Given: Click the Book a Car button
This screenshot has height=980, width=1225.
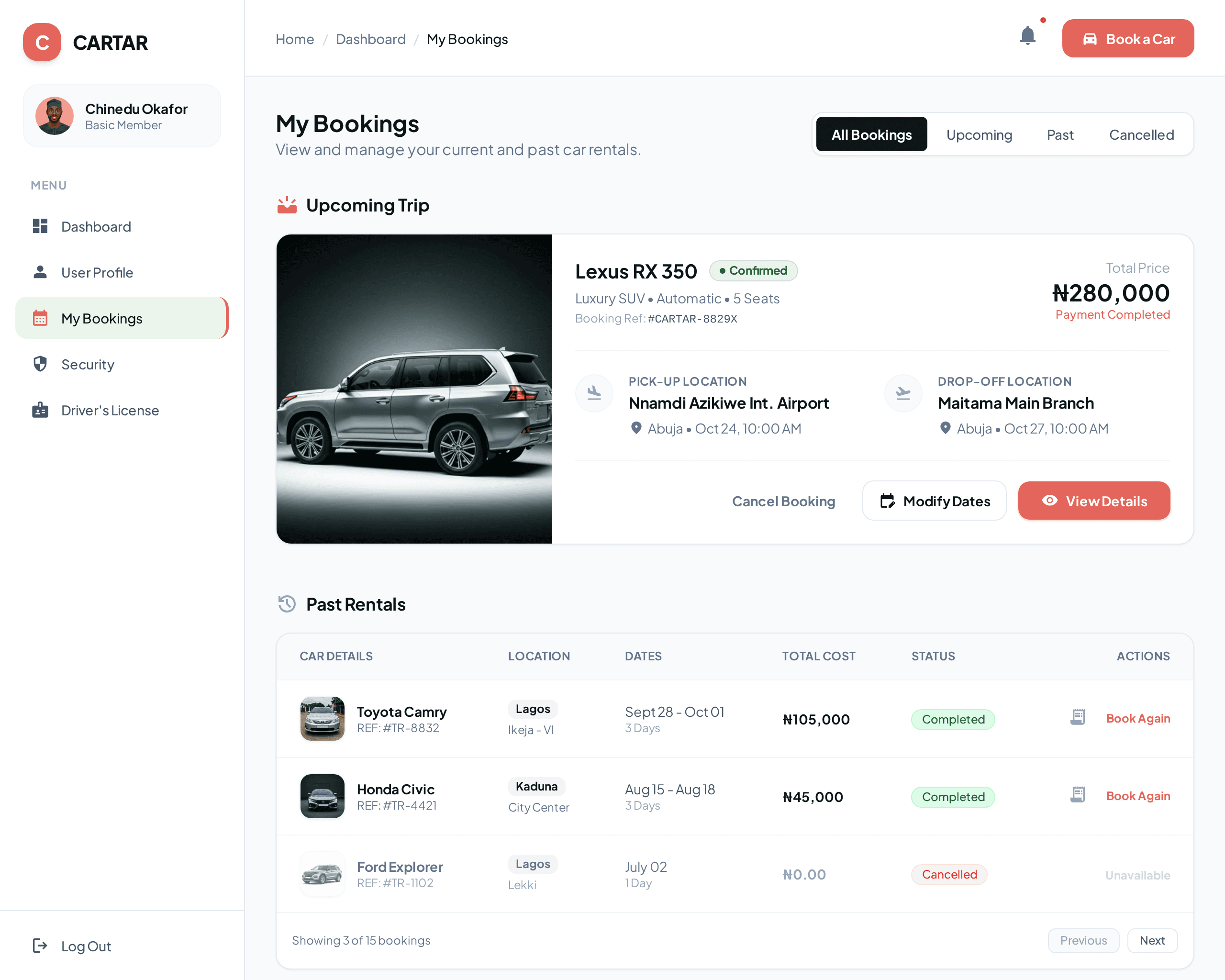Looking at the screenshot, I should 1128,39.
